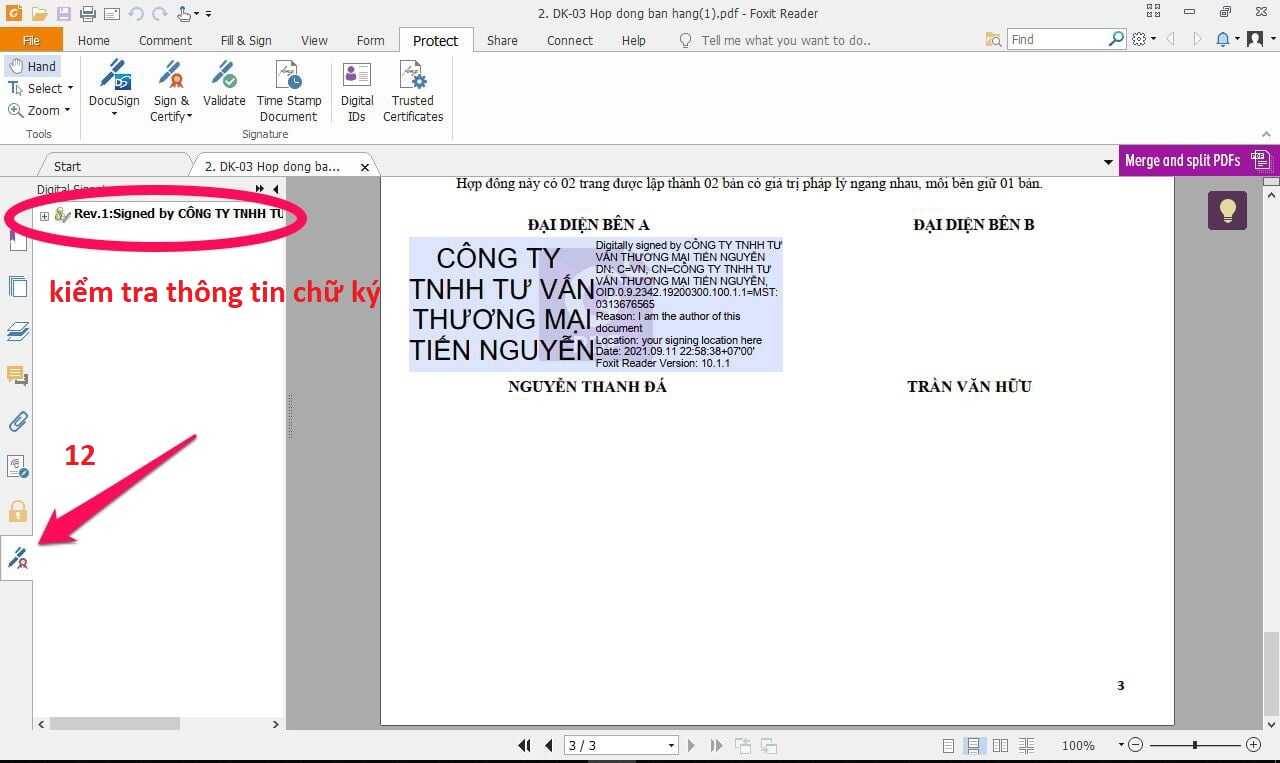
Task: Open the Layers panel in the sidebar
Action: click(17, 332)
